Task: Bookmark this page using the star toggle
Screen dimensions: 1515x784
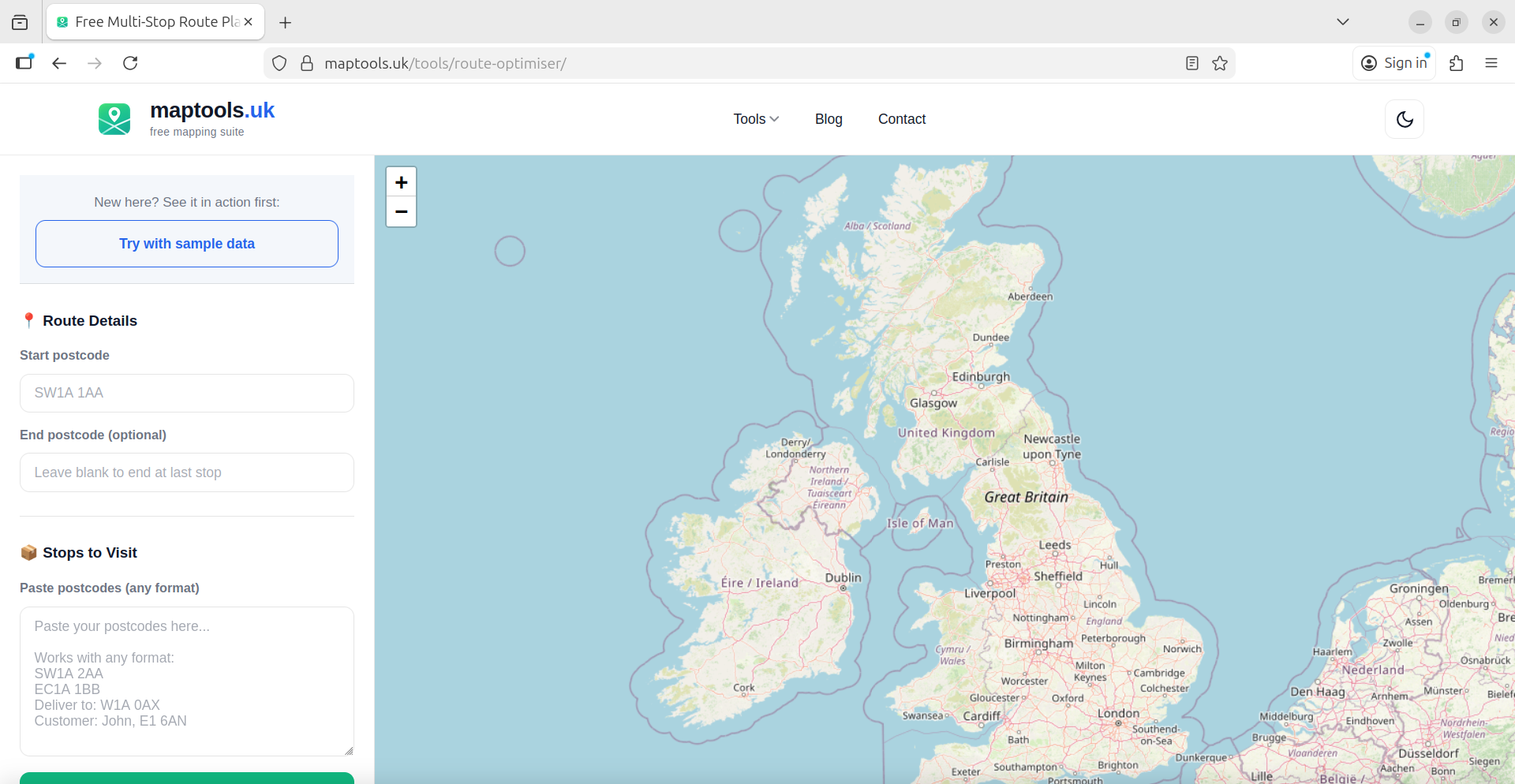Action: [1220, 63]
